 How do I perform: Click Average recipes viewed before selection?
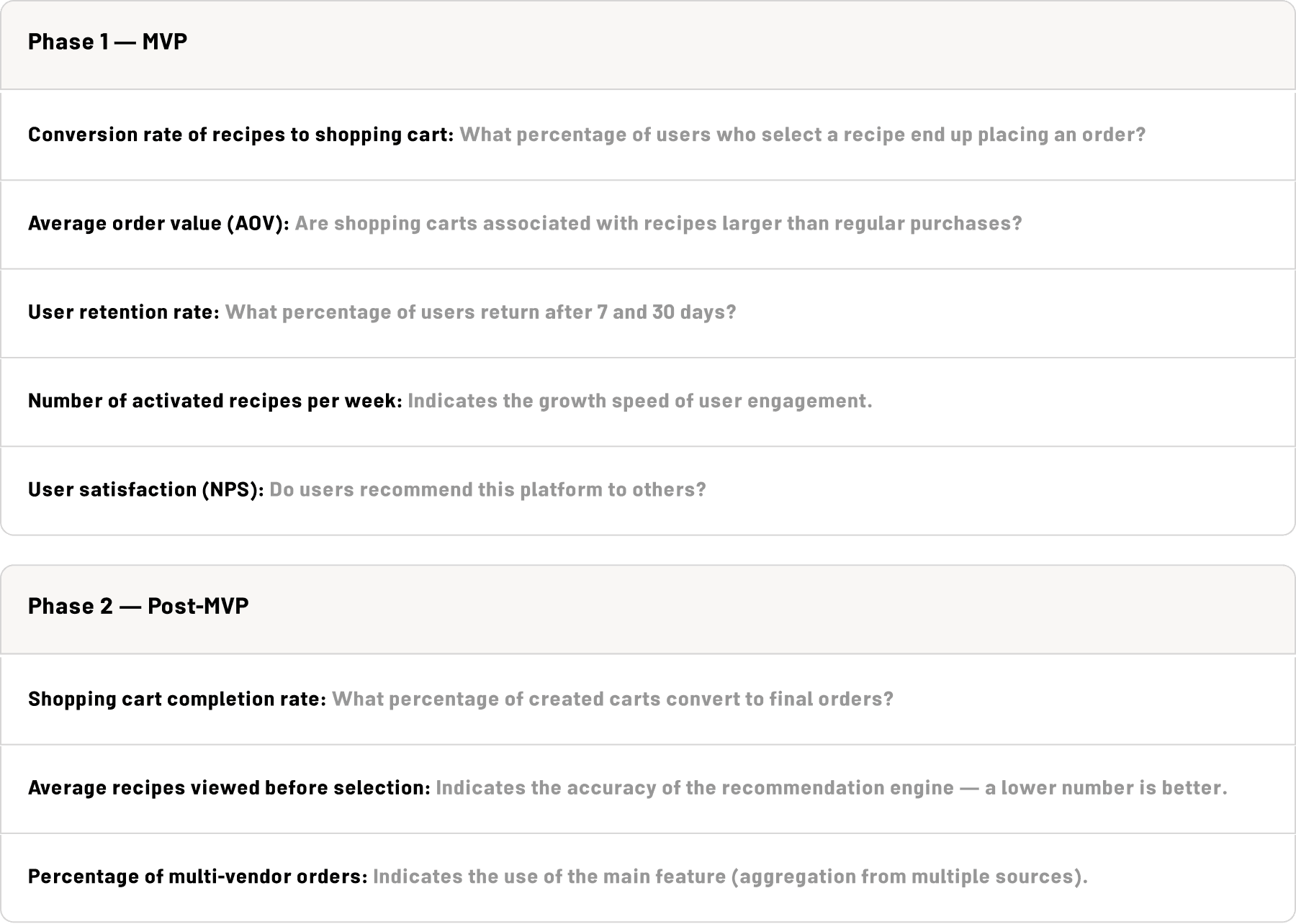[x=230, y=788]
